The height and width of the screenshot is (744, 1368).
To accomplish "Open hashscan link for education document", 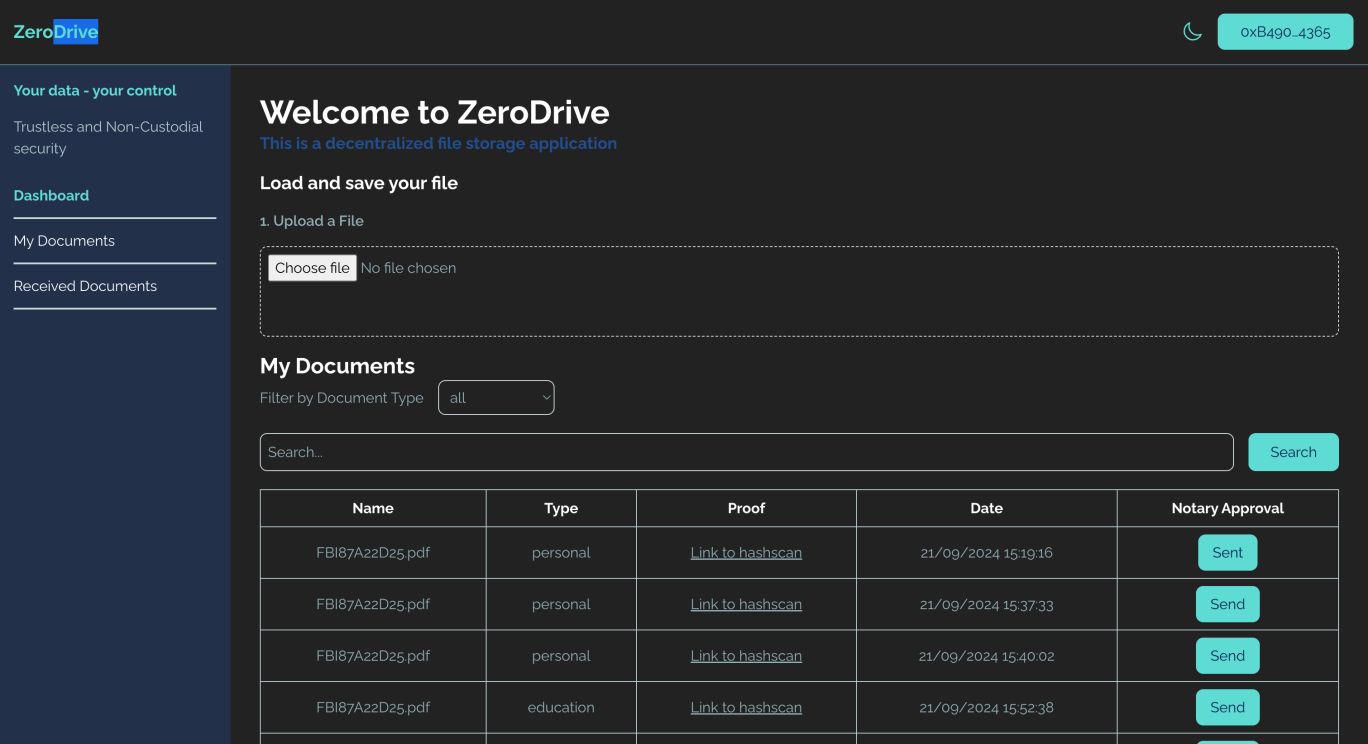I will pos(746,707).
